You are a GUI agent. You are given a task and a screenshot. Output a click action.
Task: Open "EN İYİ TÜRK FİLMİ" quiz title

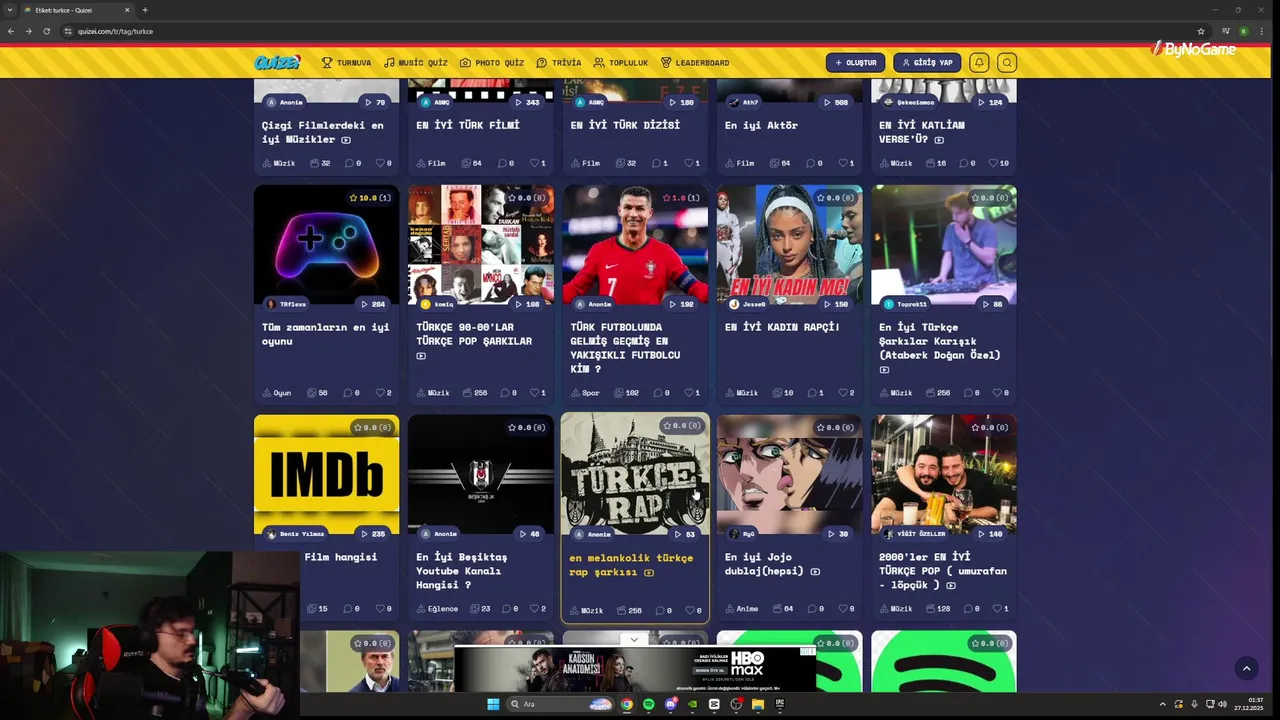pyautogui.click(x=468, y=125)
